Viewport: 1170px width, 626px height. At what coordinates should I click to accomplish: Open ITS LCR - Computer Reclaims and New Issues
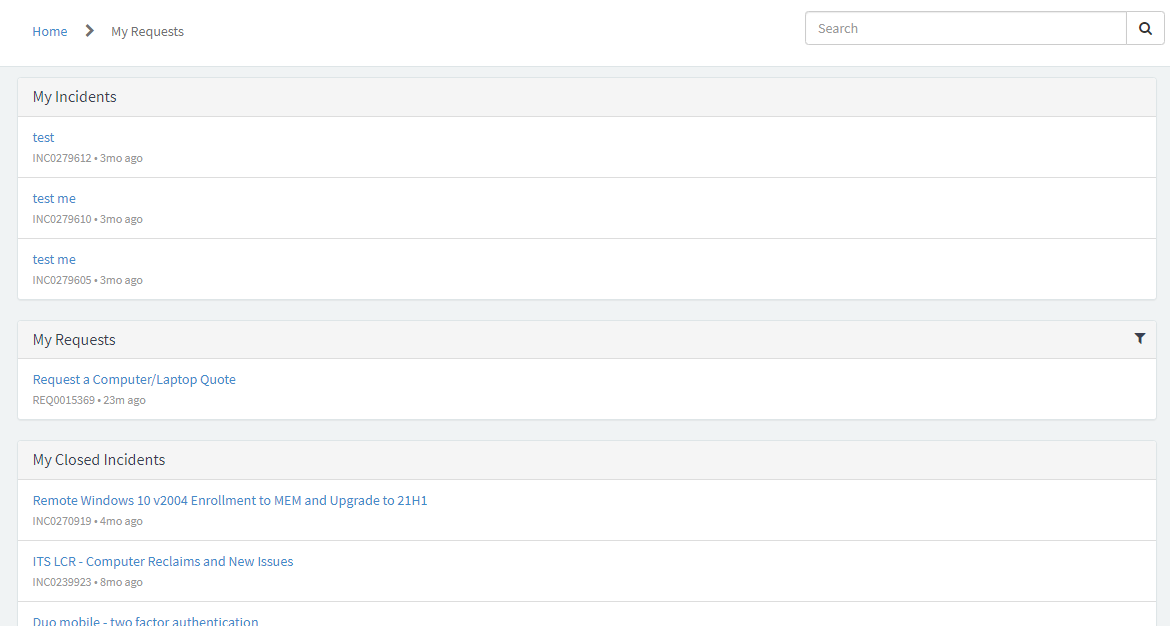coord(162,561)
